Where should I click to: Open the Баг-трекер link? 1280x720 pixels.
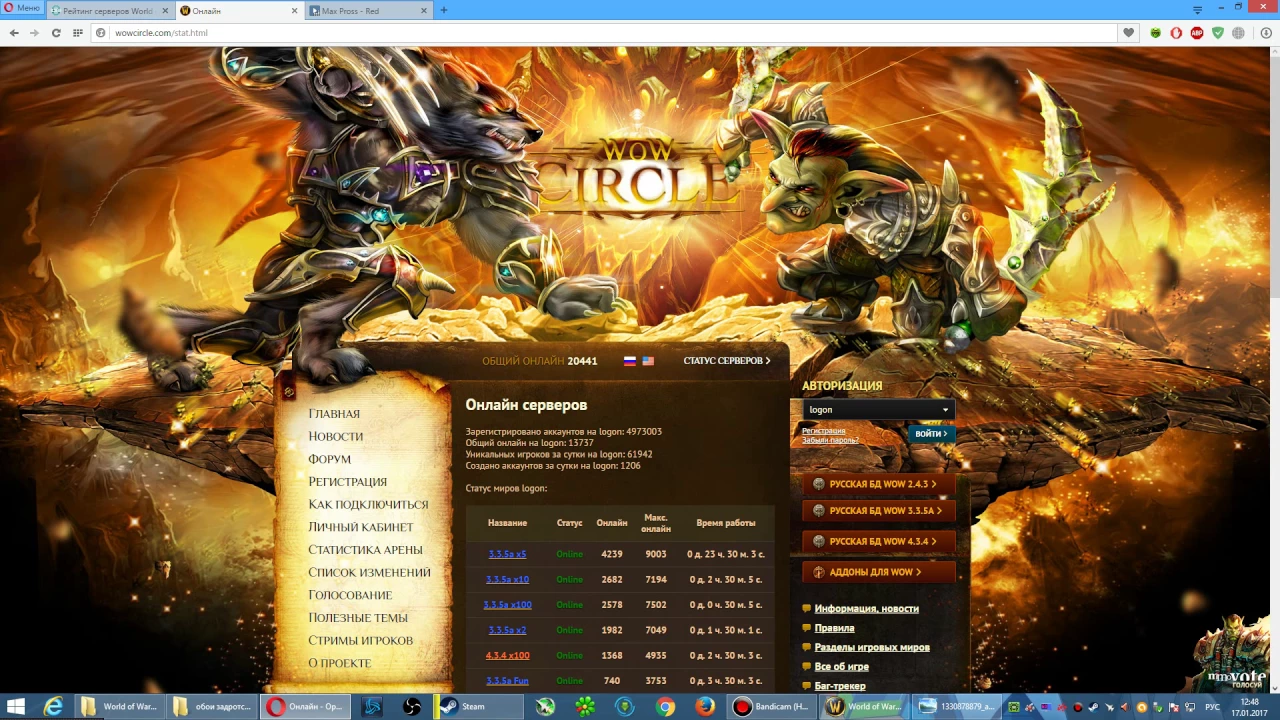pyautogui.click(x=840, y=686)
